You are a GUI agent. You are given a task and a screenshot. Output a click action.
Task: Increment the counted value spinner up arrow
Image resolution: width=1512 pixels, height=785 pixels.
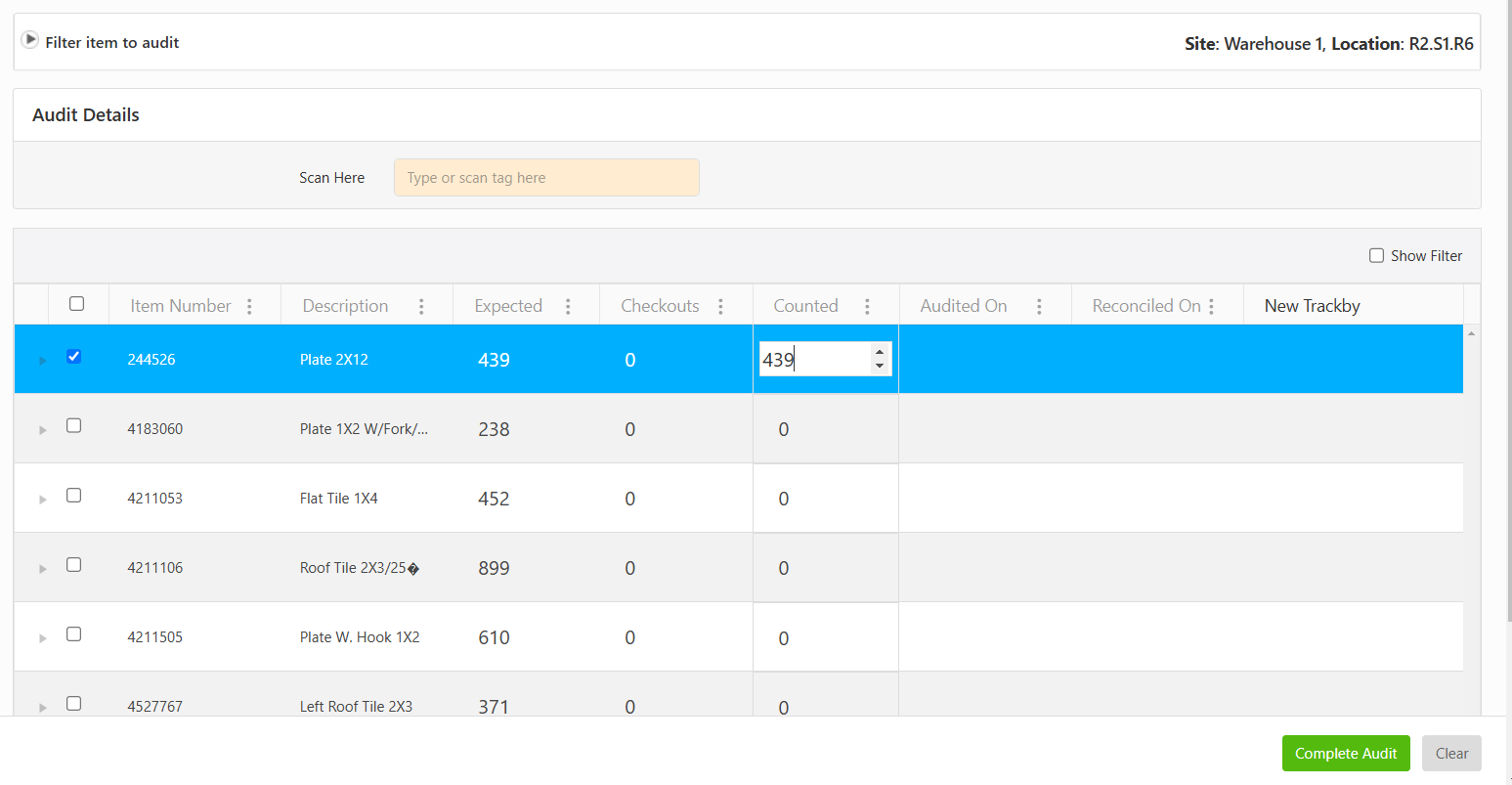click(x=880, y=352)
